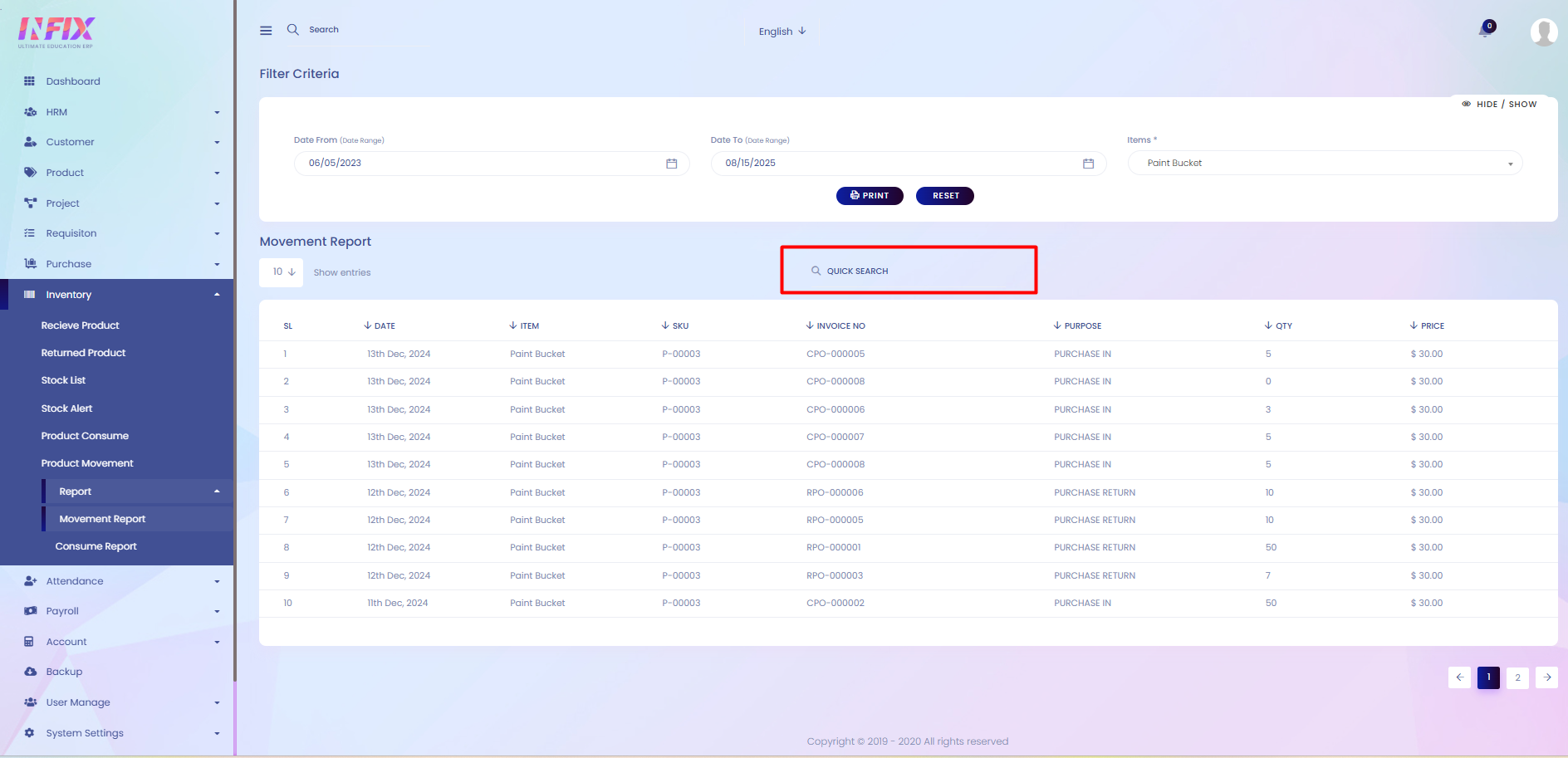The image size is (1568, 758).
Task: Click the hamburger menu icon
Action: coord(266,31)
